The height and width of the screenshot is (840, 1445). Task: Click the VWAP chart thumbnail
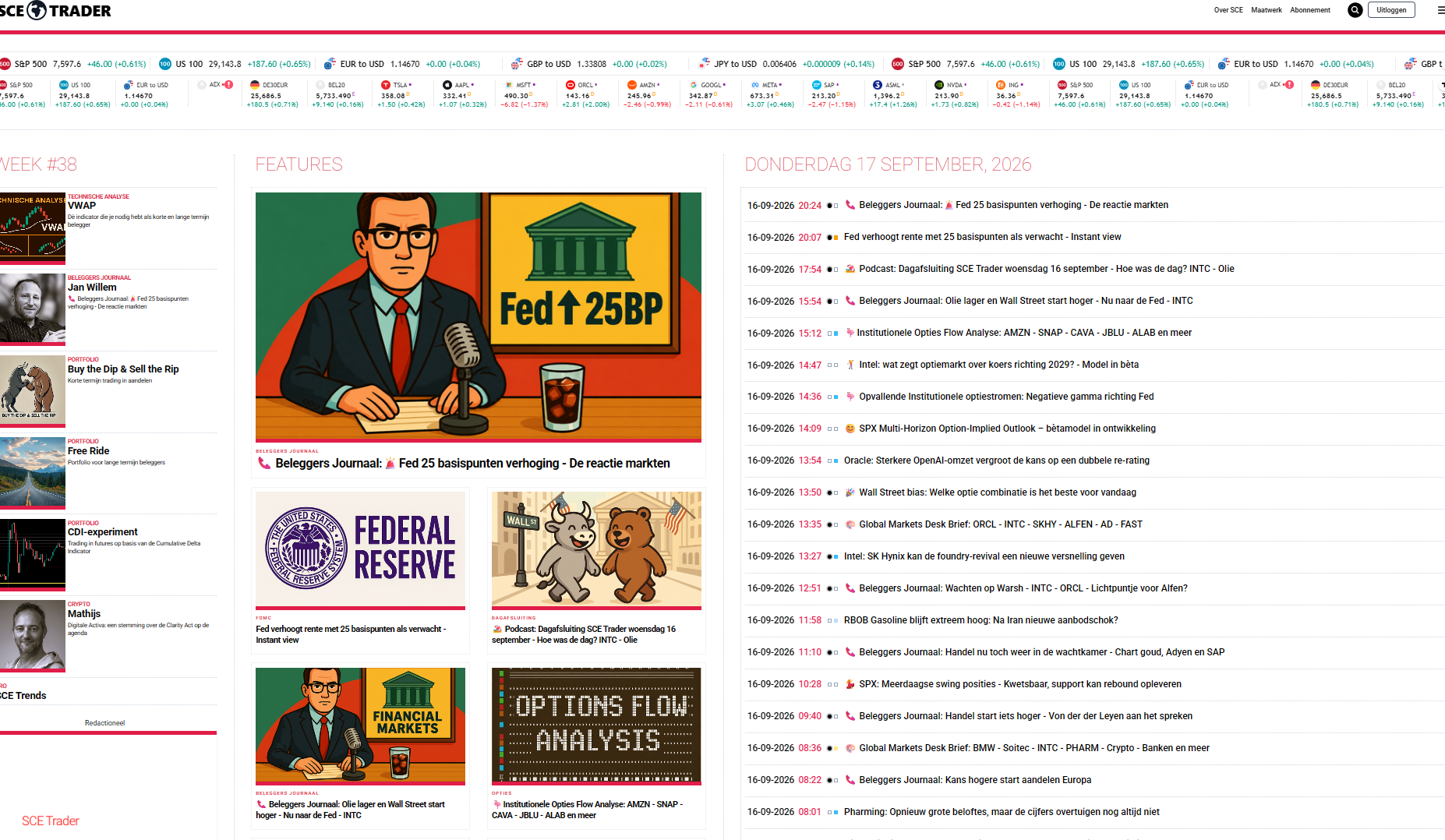click(x=33, y=228)
